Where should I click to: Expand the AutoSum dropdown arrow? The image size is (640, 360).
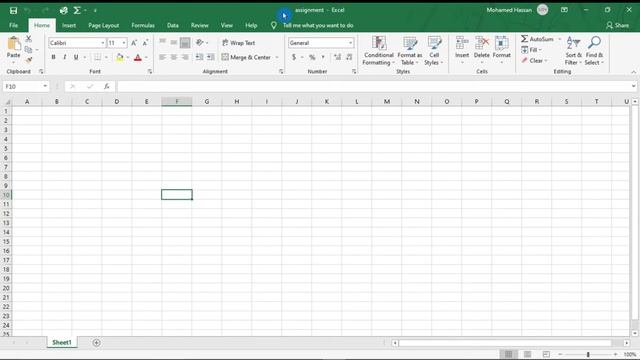560,39
